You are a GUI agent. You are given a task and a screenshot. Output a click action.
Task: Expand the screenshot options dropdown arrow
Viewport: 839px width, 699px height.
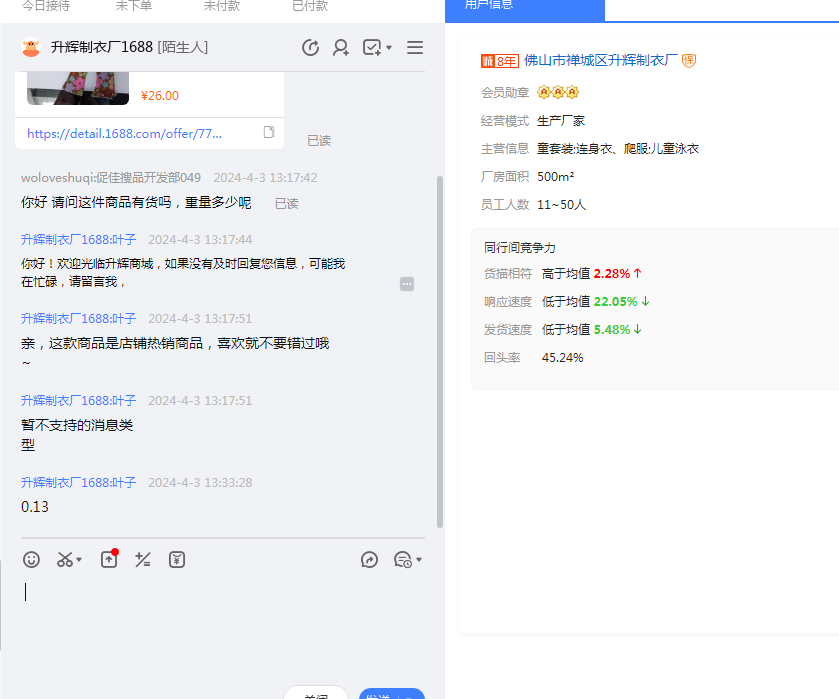(80, 560)
